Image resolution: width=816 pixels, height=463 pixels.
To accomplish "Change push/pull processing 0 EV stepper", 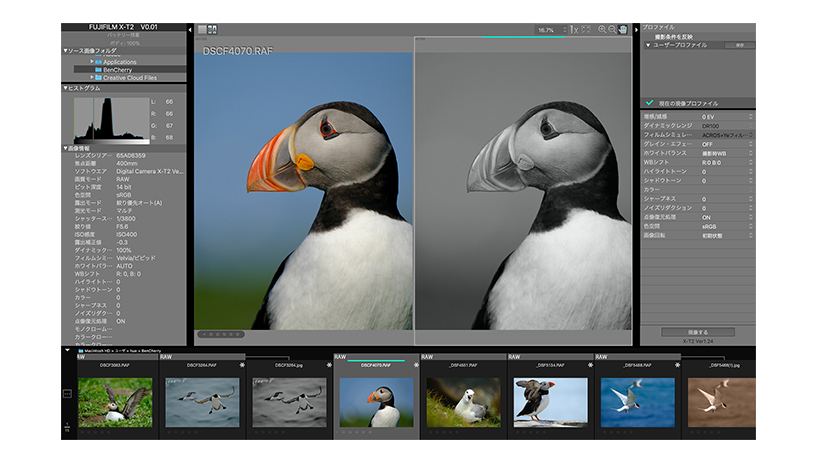I will click(750, 117).
